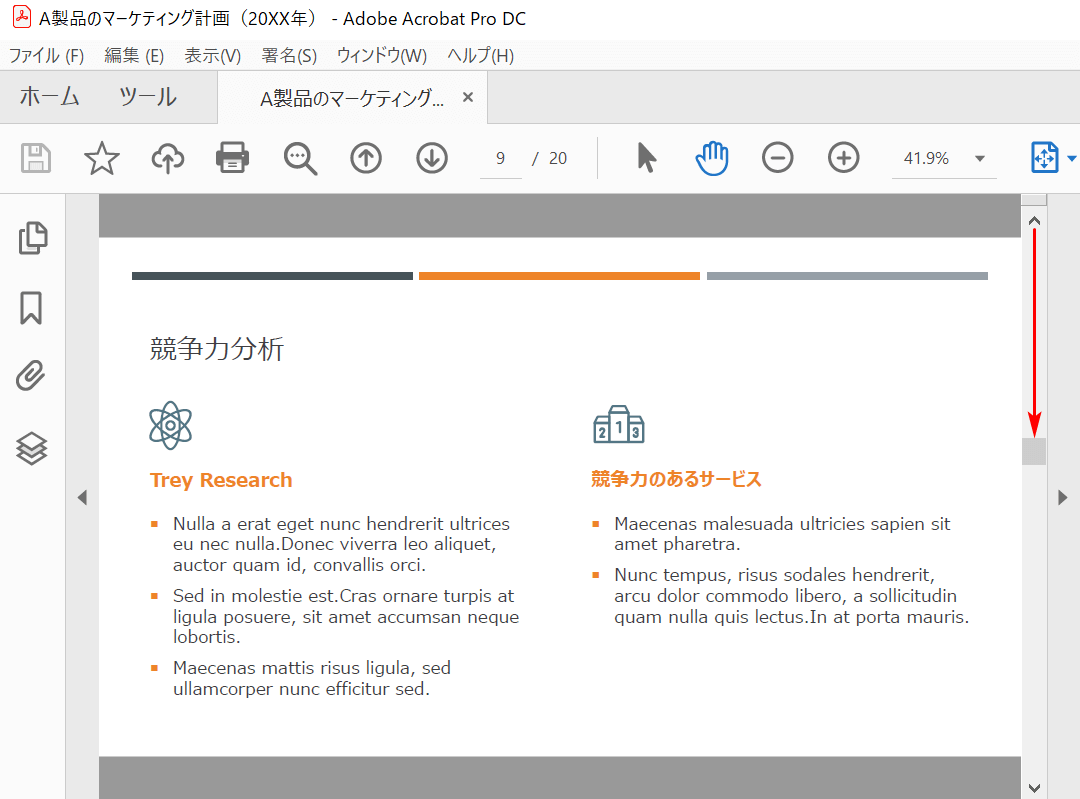Open bookmarks panel icon
This screenshot has width=1080, height=799.
coord(31,307)
